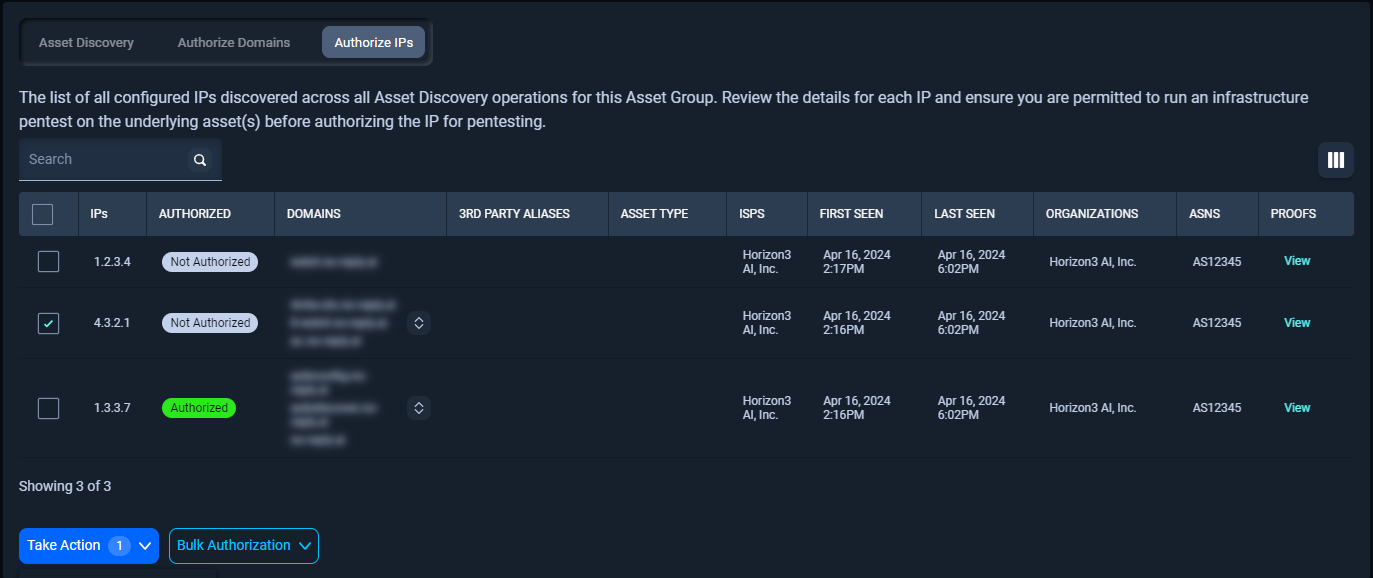Check the checkbox for IP 1.3.3.7

coord(47,407)
